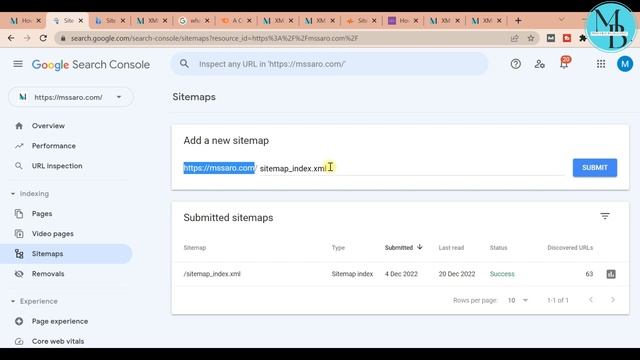Select Sitemaps in sidebar
This screenshot has height=360, width=640.
pos(66,253)
